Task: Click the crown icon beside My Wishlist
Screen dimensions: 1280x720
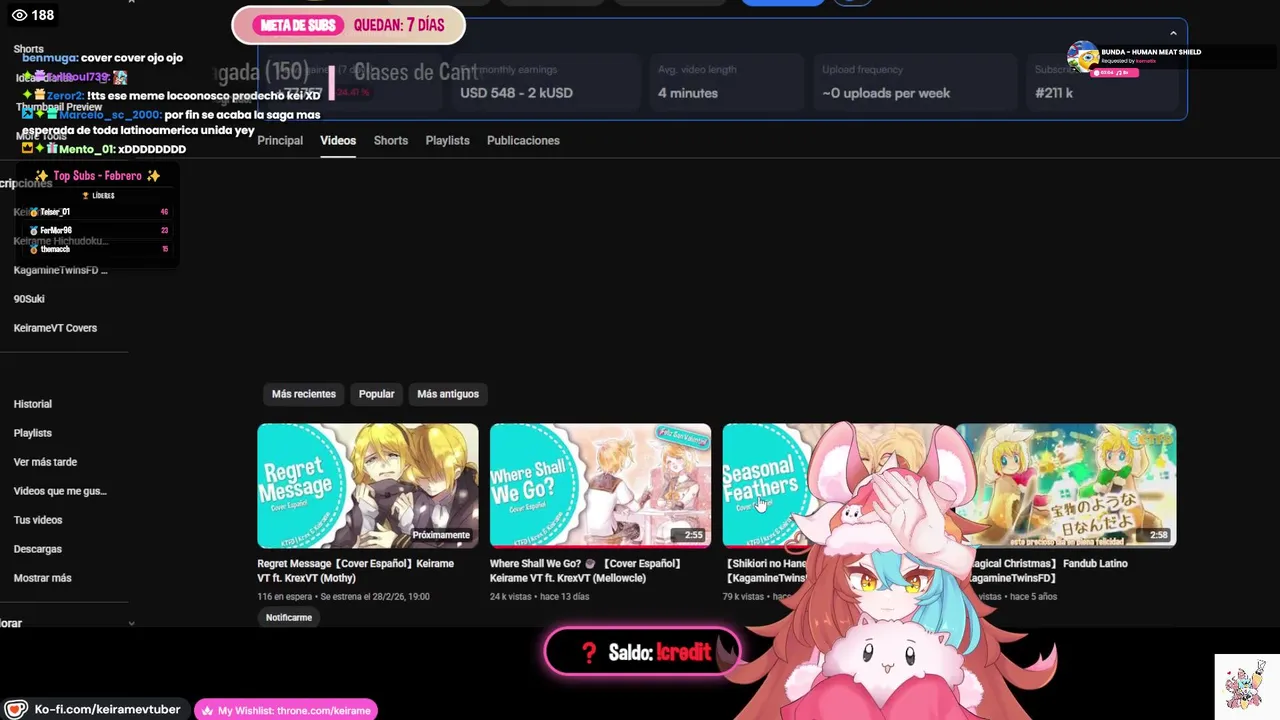Action: (207, 711)
